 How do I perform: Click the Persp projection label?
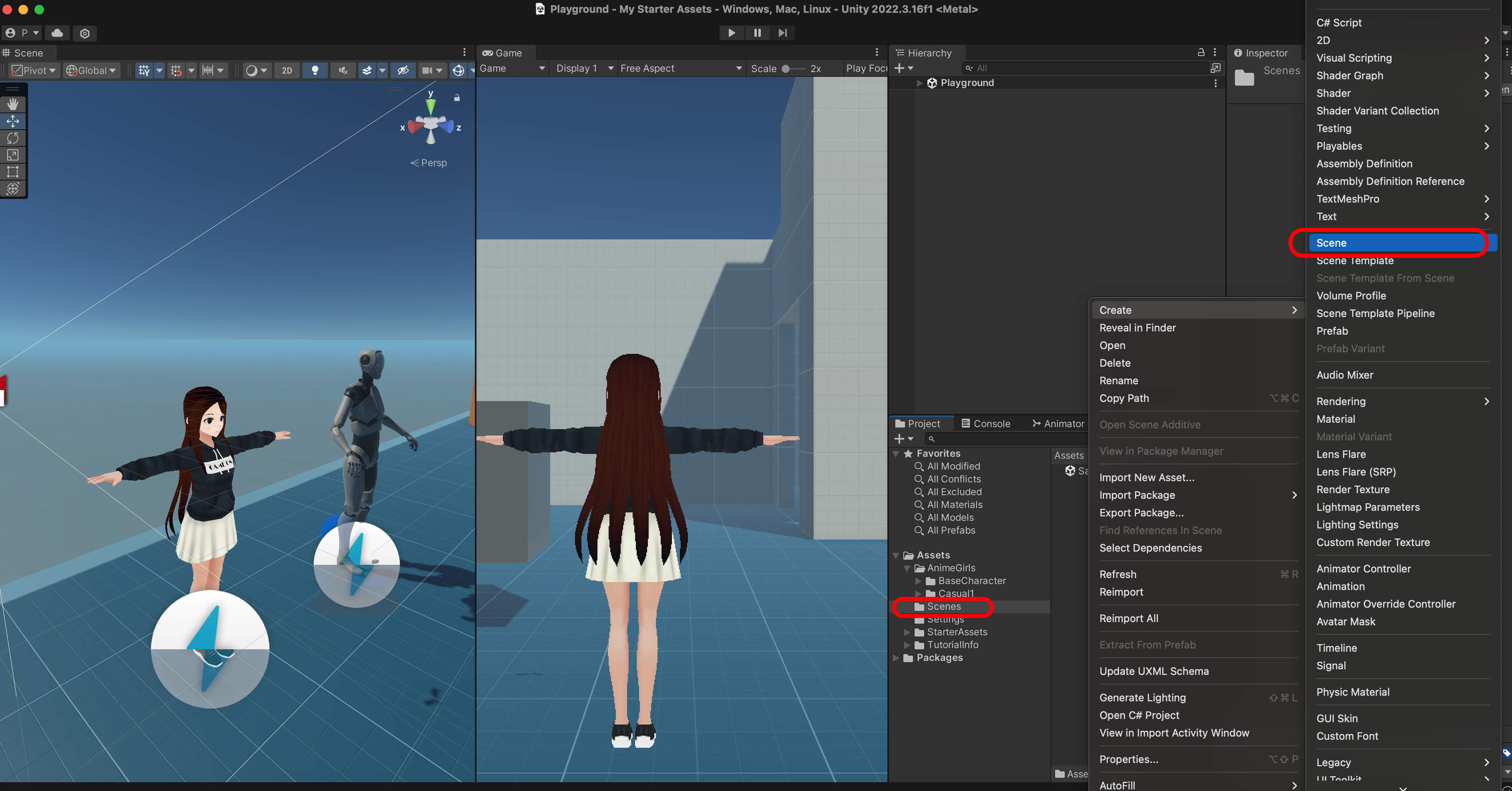(433, 163)
